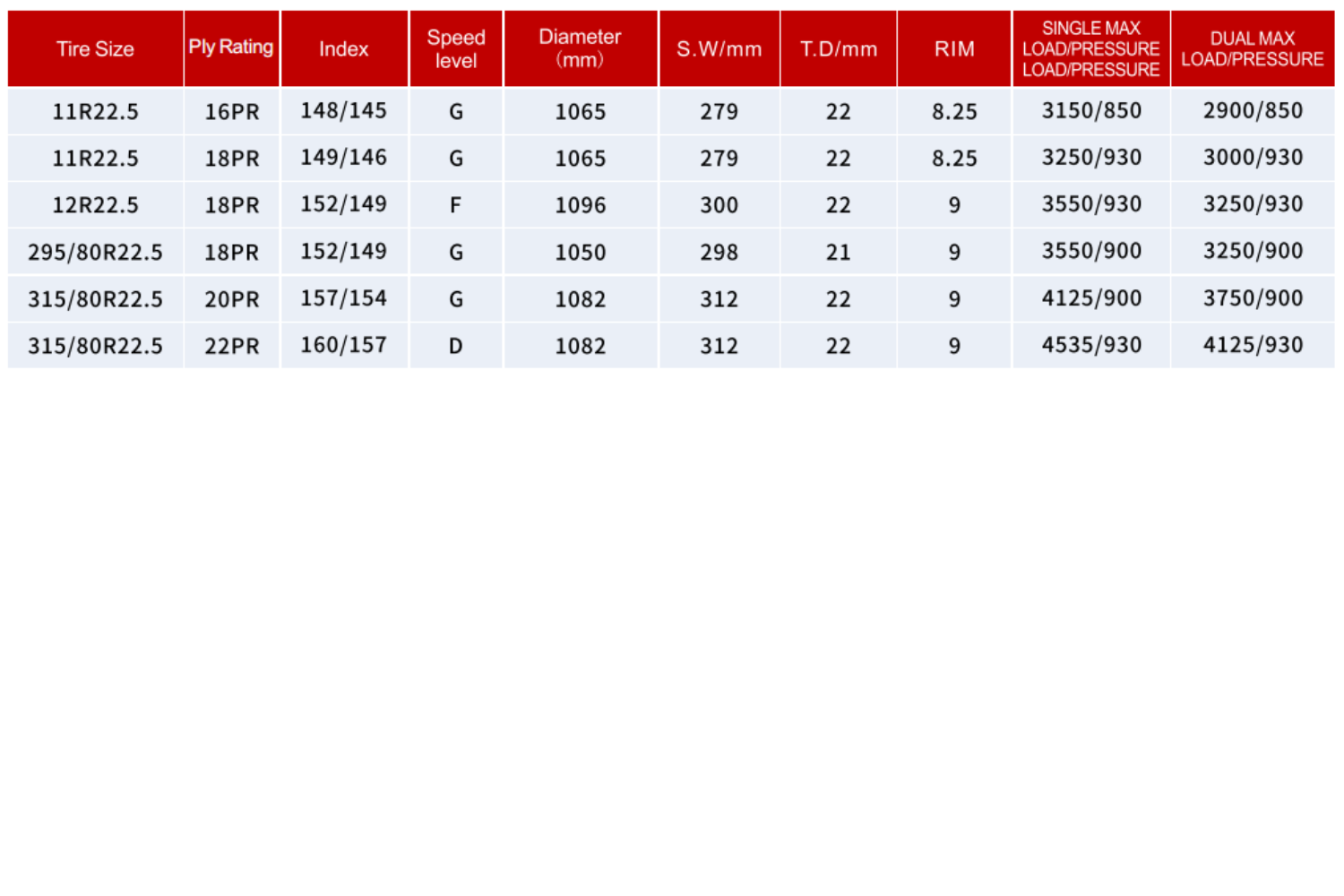Select the S.W/mm column header

coord(719,49)
